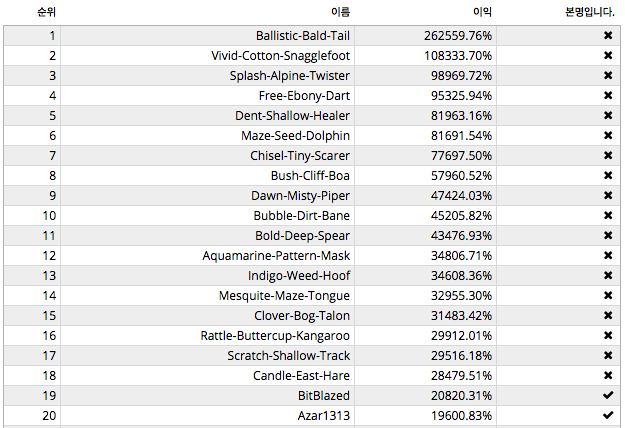Click the X icon in Maze-Seed-Dolphin row
Screen dimensions: 625x428
coord(607,135)
